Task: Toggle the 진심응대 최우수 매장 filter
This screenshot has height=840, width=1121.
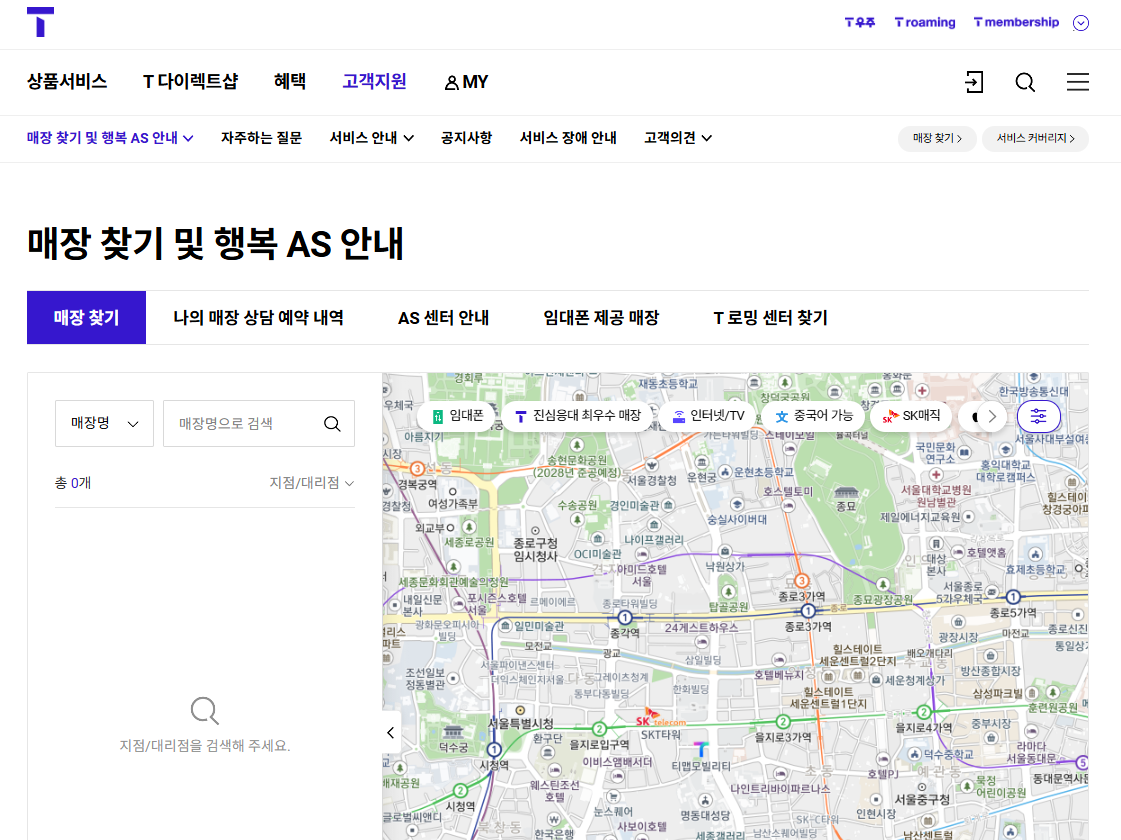Action: pos(578,416)
